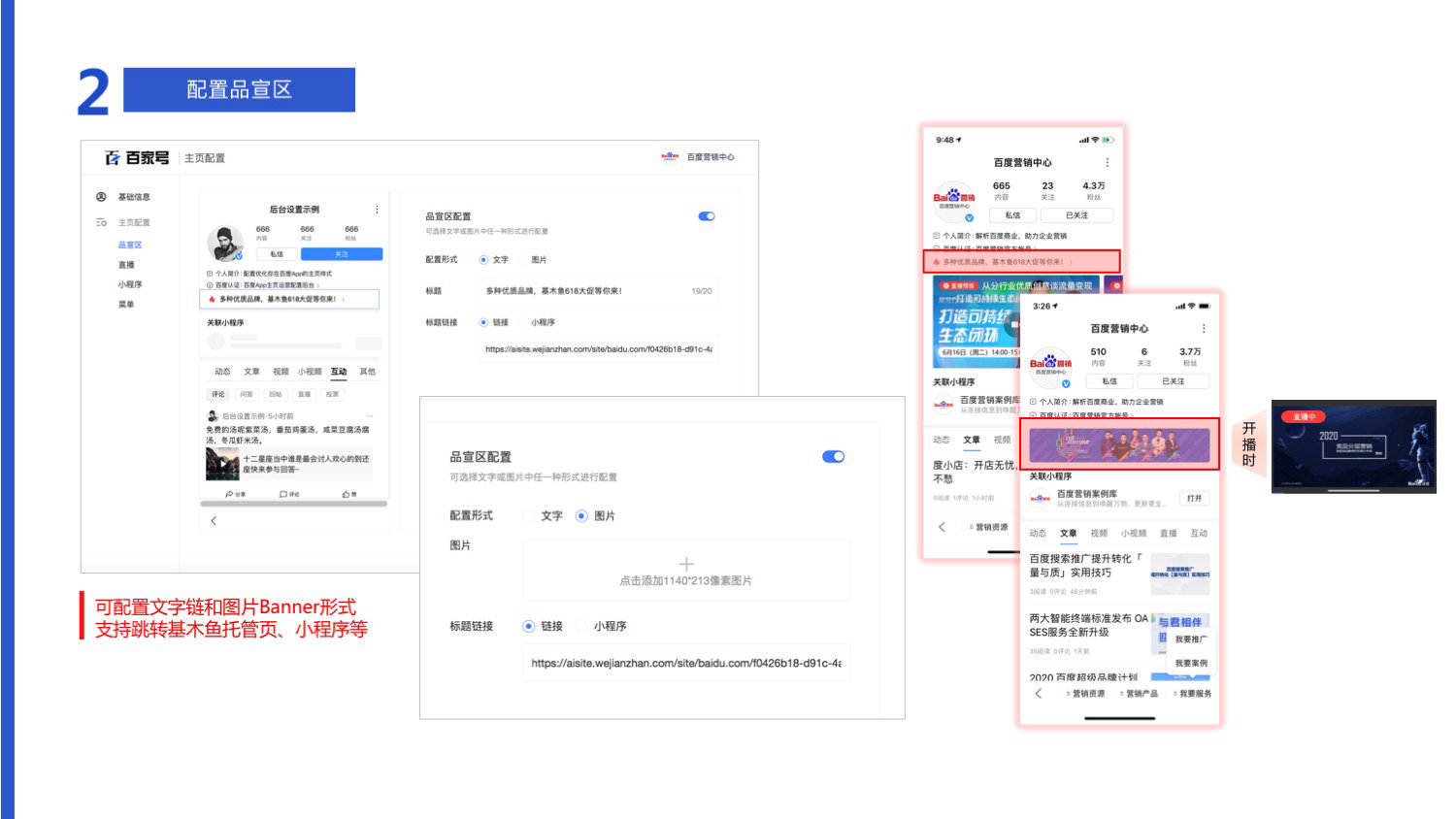Click plus to add 1140*213 image

click(686, 564)
